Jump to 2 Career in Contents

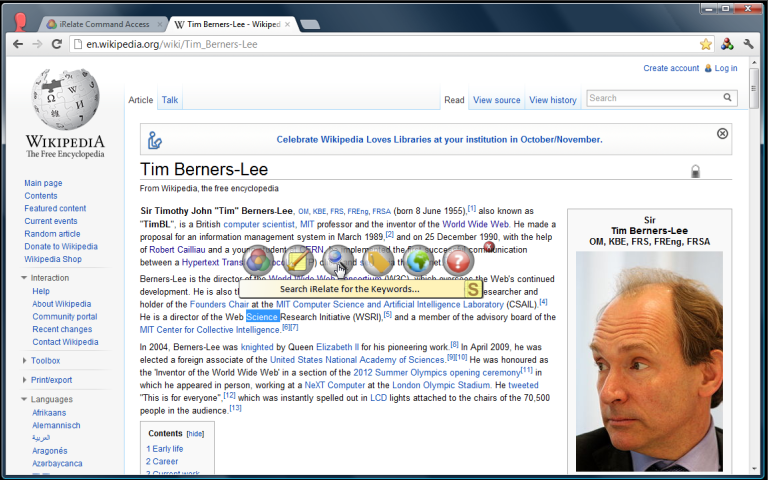(162, 461)
